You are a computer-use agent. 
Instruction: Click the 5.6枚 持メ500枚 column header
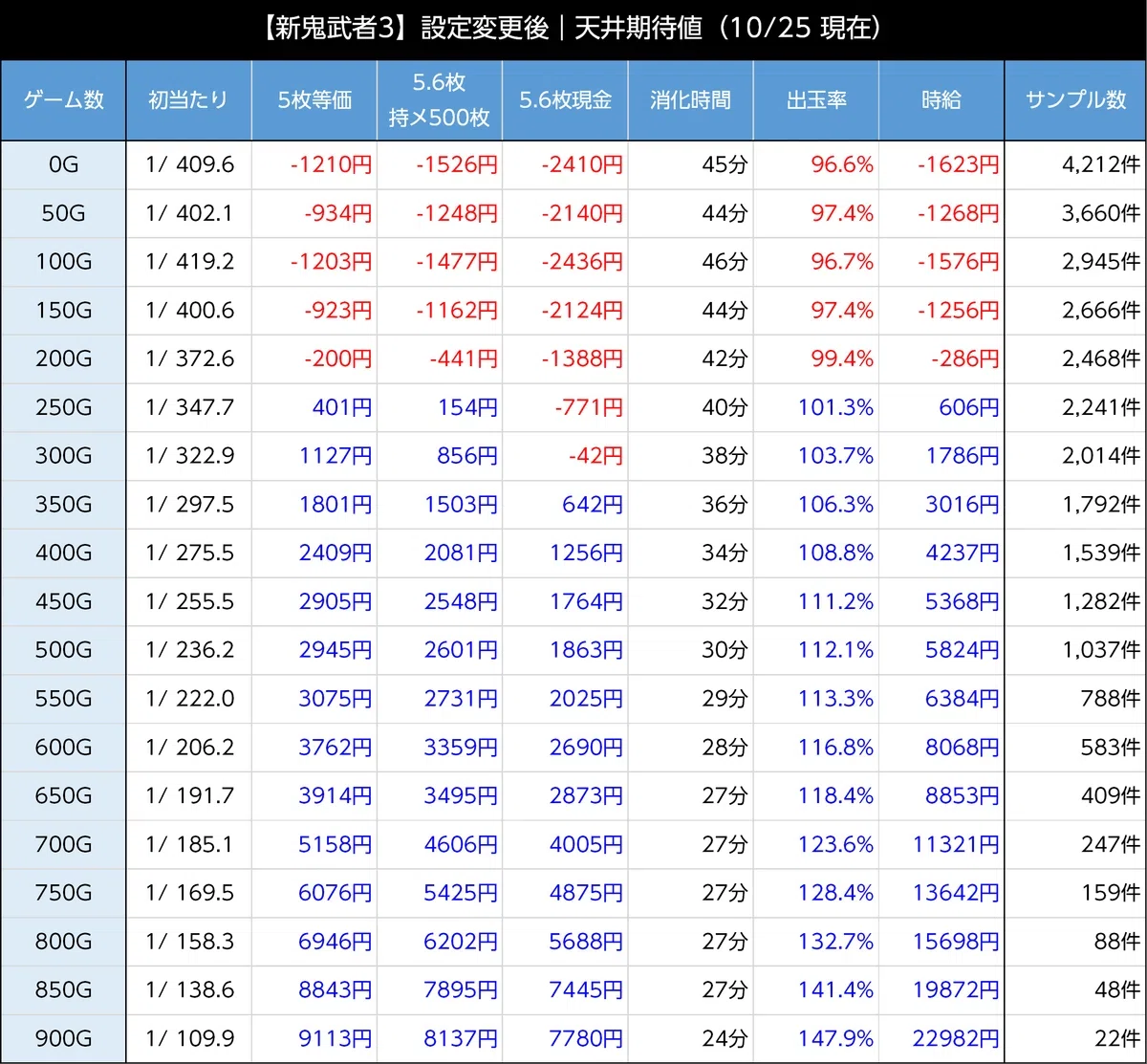[x=440, y=100]
